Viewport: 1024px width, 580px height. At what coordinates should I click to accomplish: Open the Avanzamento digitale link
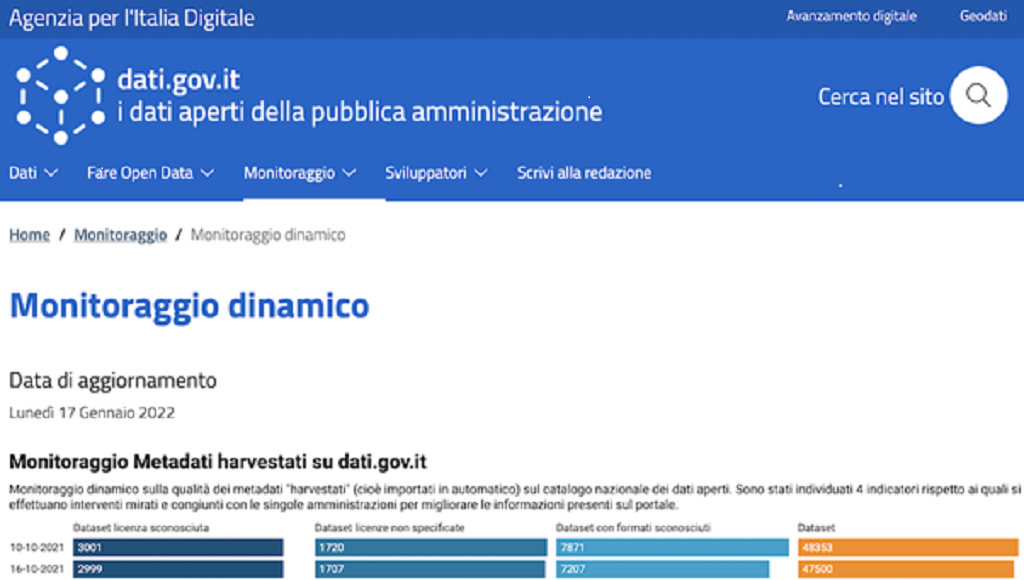(851, 16)
